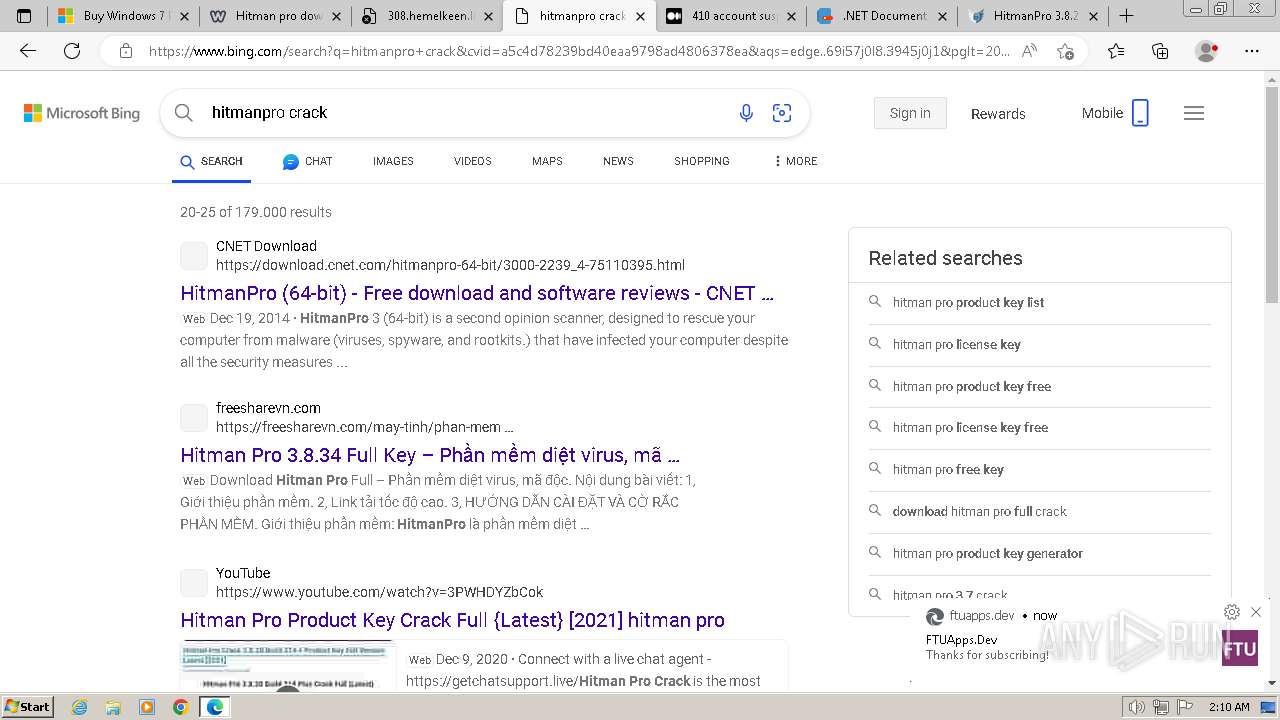Screen dimensions: 1280x720
Task: Close the hitmanpro crack tab
Action: coord(641,16)
